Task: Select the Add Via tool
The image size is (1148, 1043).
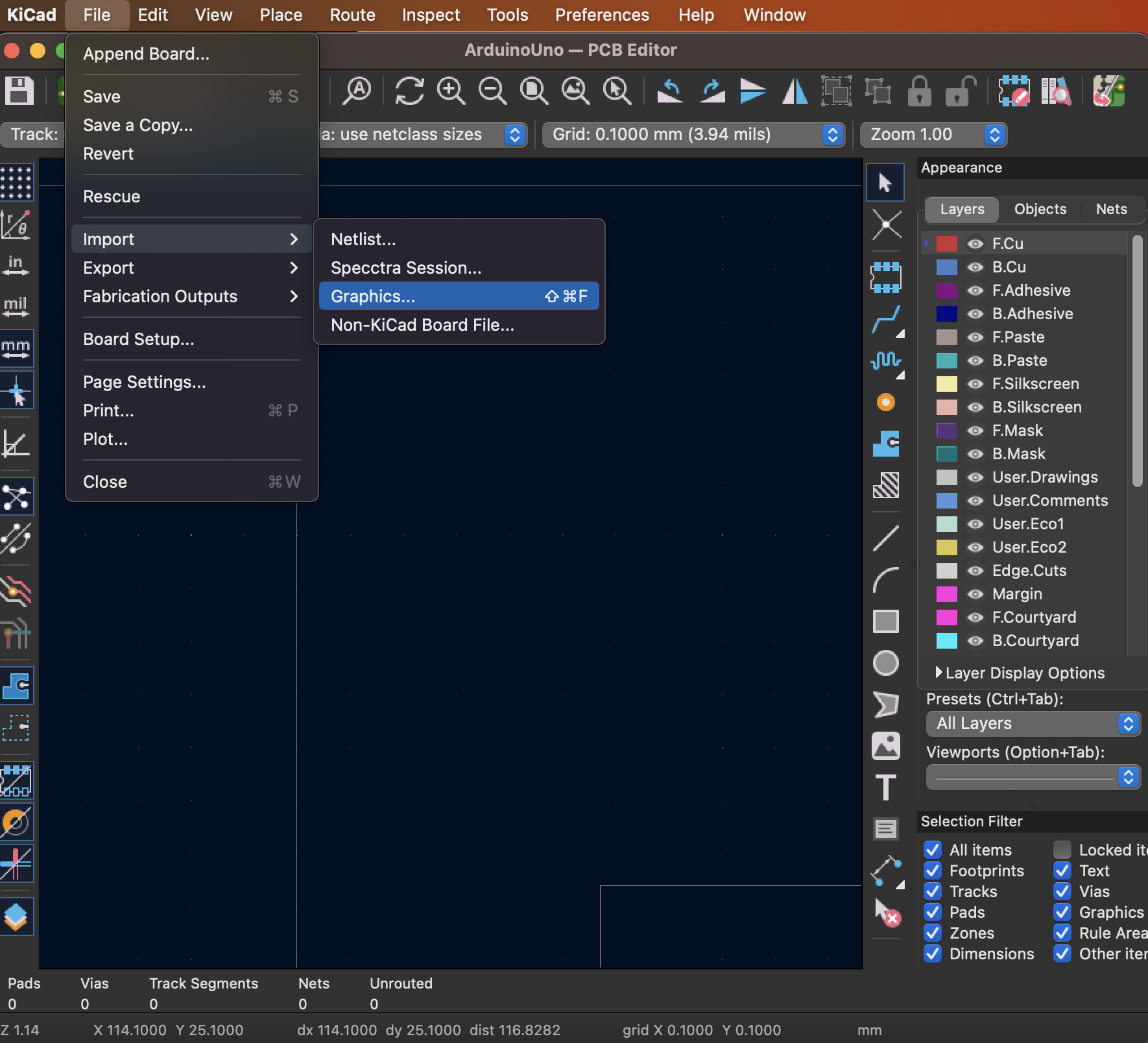Action: tap(885, 402)
